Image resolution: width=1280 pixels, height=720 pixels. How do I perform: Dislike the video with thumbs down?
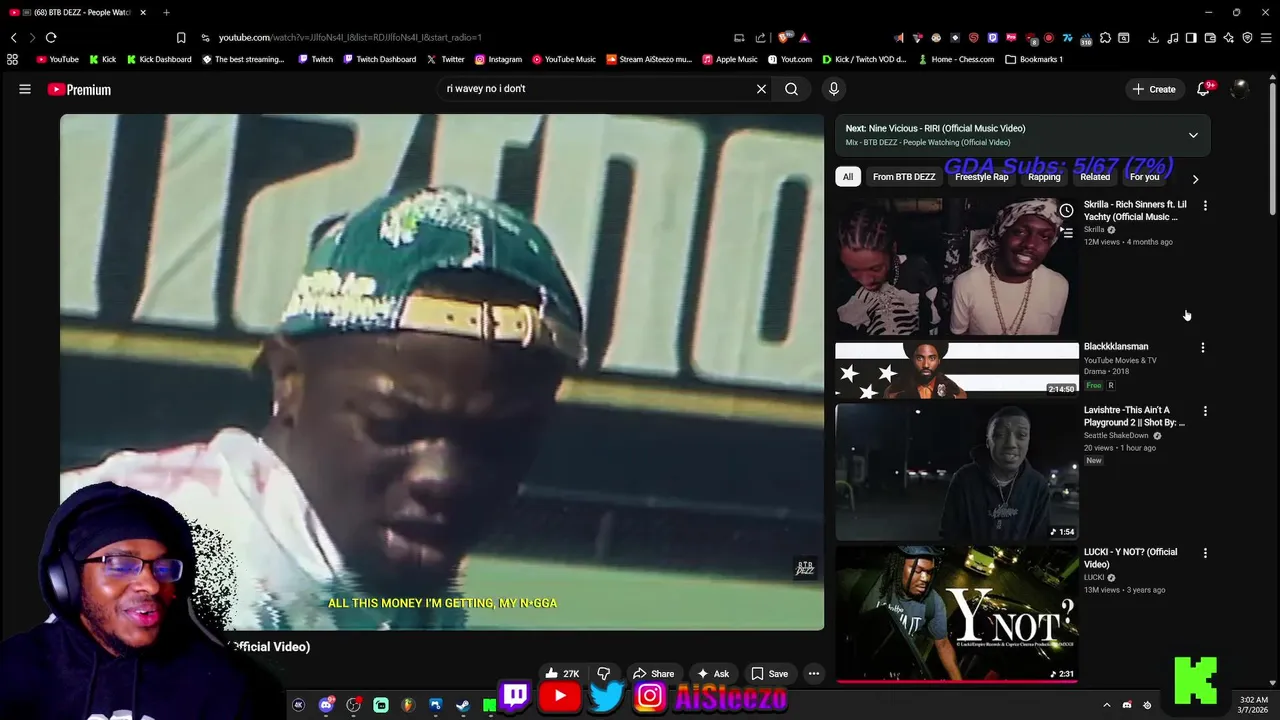point(603,674)
